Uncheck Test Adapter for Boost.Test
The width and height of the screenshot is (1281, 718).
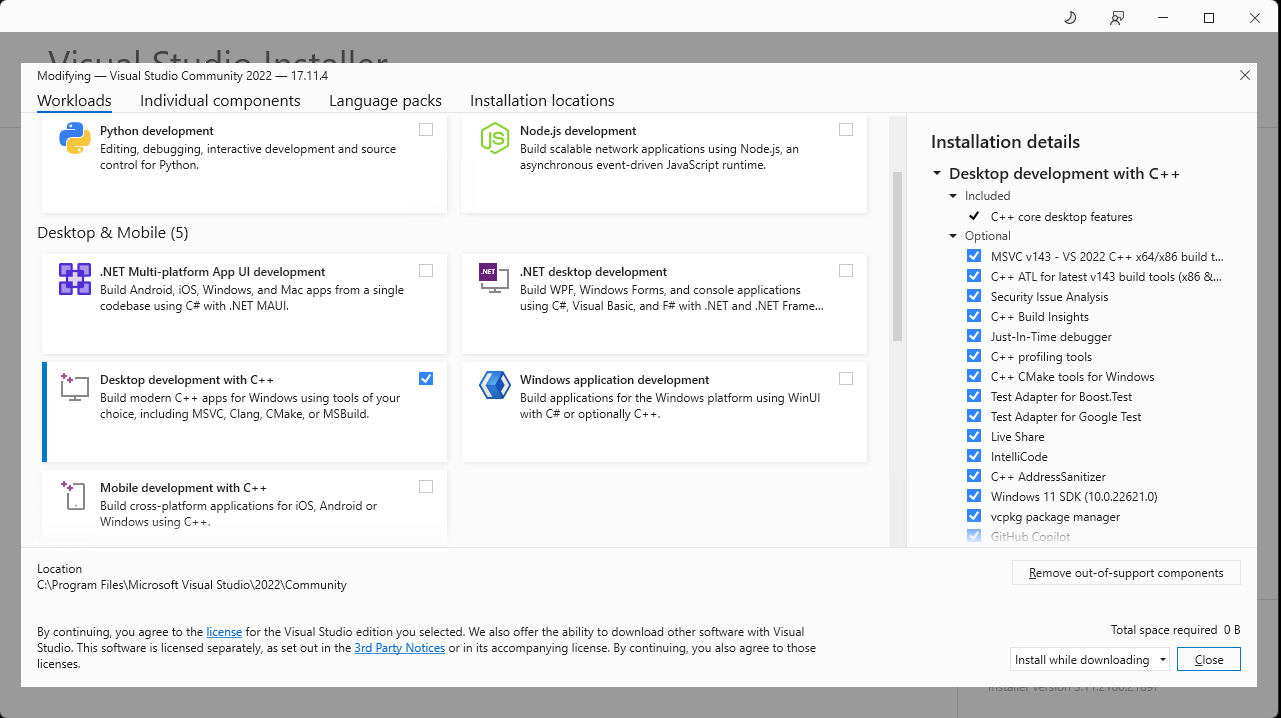(974, 396)
